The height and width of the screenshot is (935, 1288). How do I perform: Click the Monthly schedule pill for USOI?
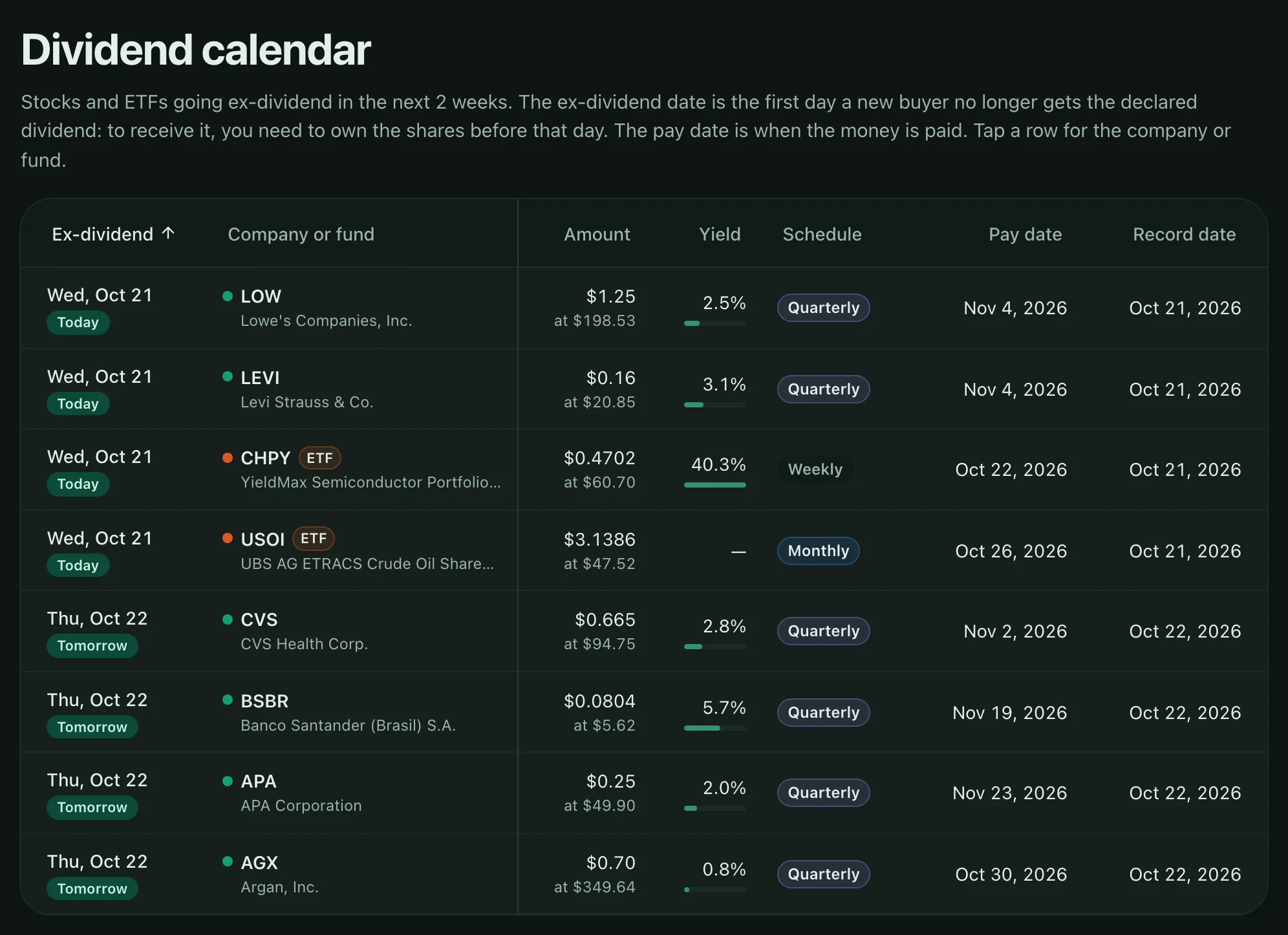click(818, 551)
